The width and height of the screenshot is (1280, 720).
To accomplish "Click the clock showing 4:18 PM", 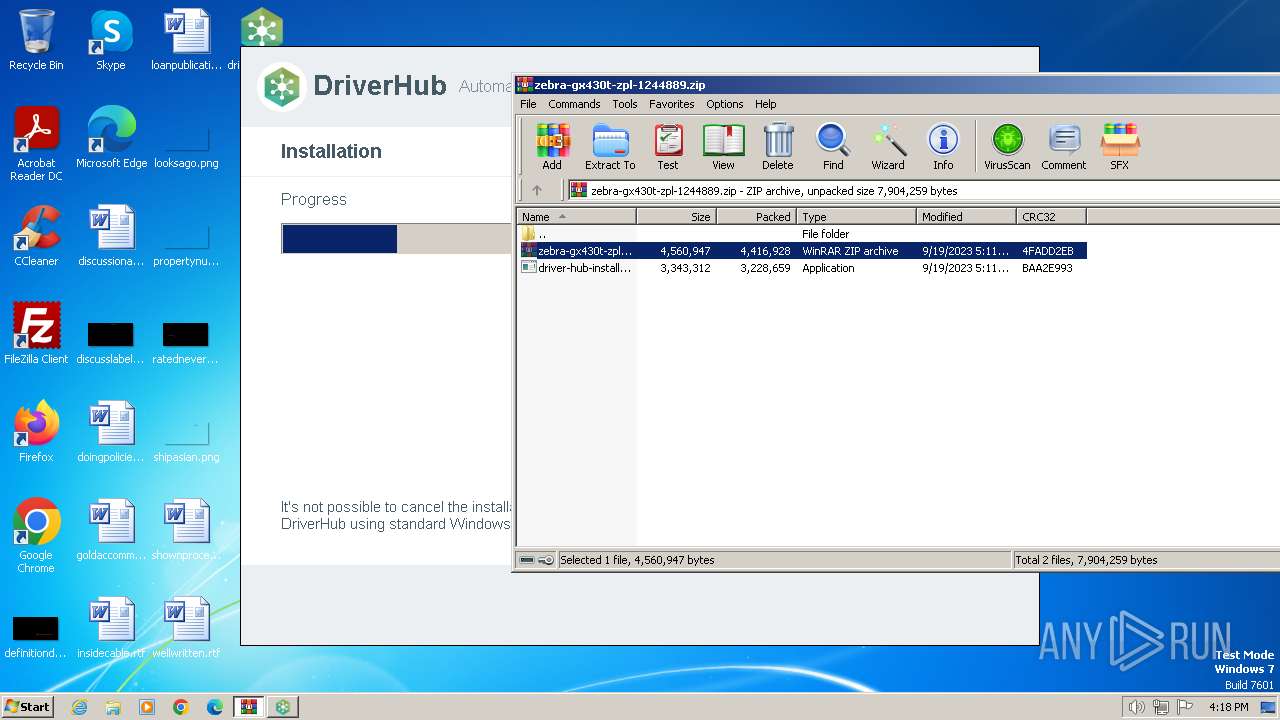I will (1228, 707).
